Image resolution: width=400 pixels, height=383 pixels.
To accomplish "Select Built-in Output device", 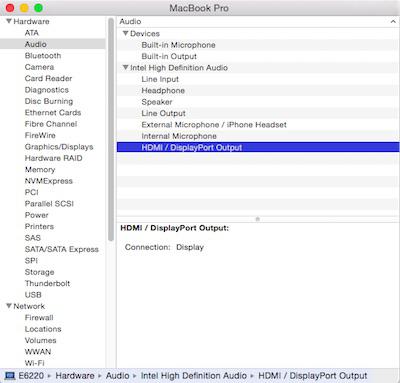I will [258, 56].
